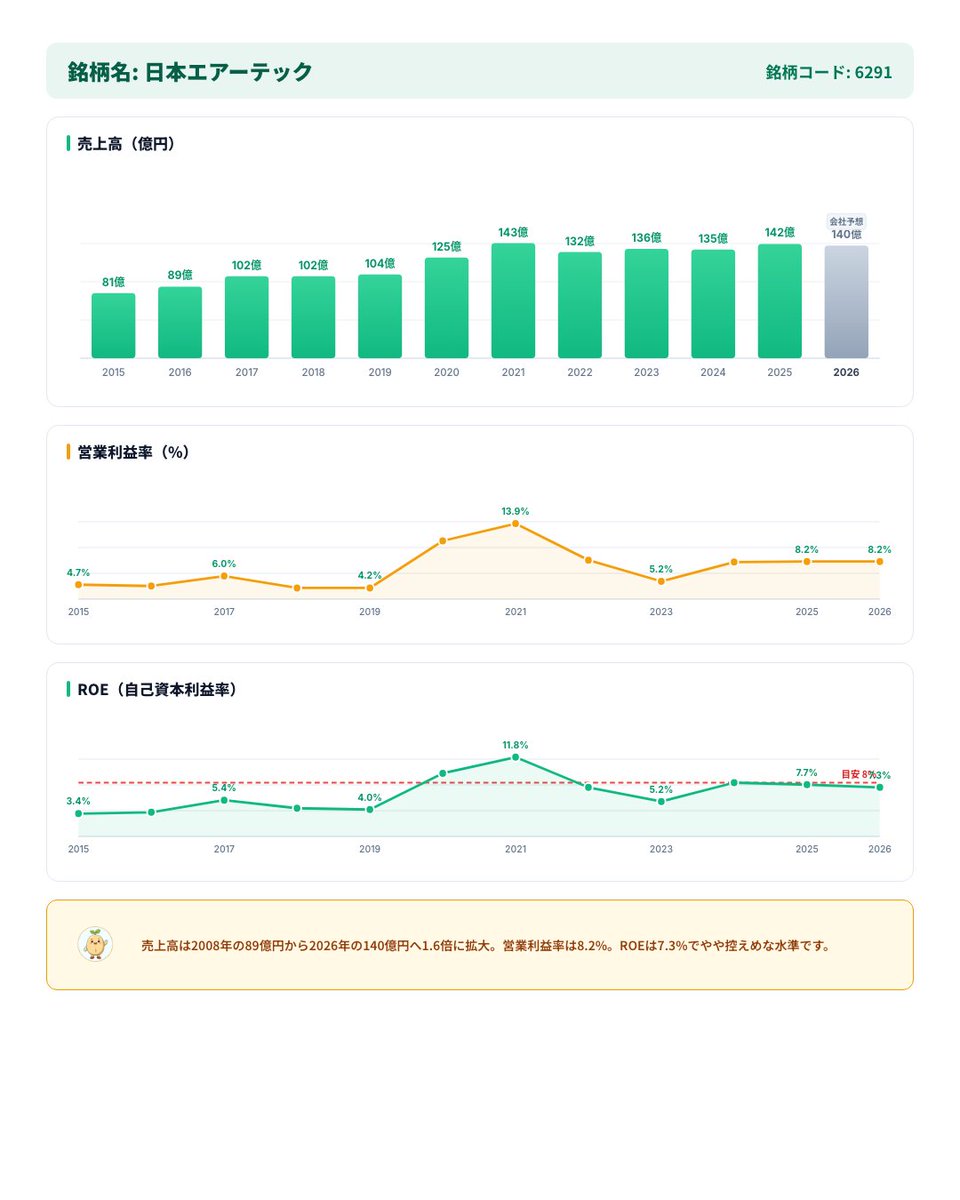Image resolution: width=960 pixels, height=1200 pixels.
Task: Click the 銘柄コード: 6291 label
Action: click(829, 72)
